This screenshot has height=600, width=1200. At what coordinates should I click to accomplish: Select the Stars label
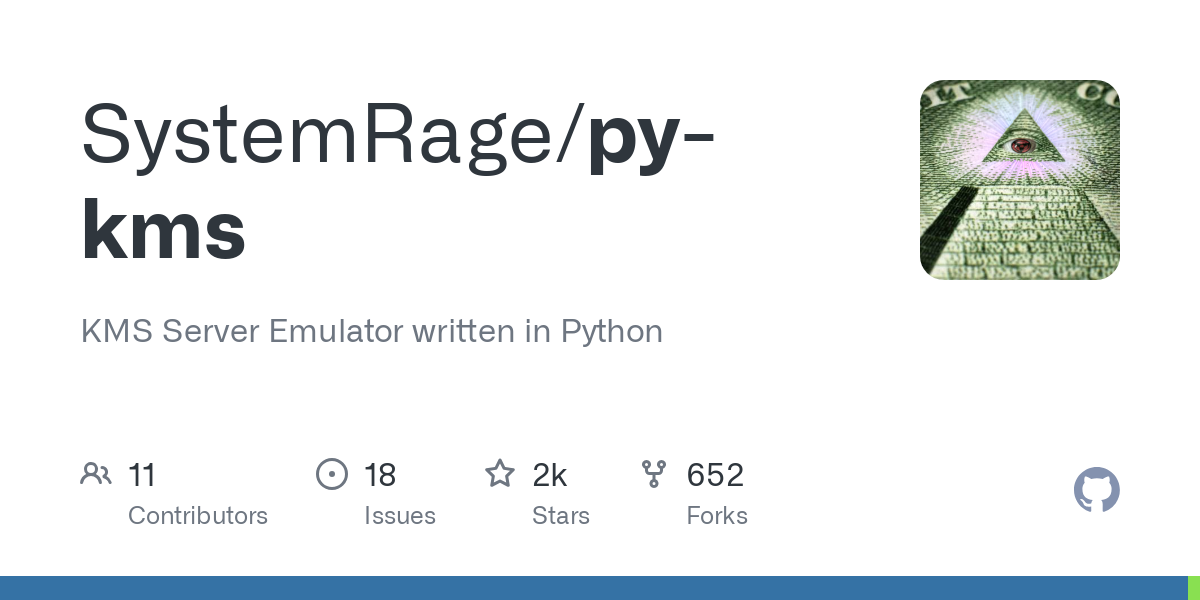(561, 516)
